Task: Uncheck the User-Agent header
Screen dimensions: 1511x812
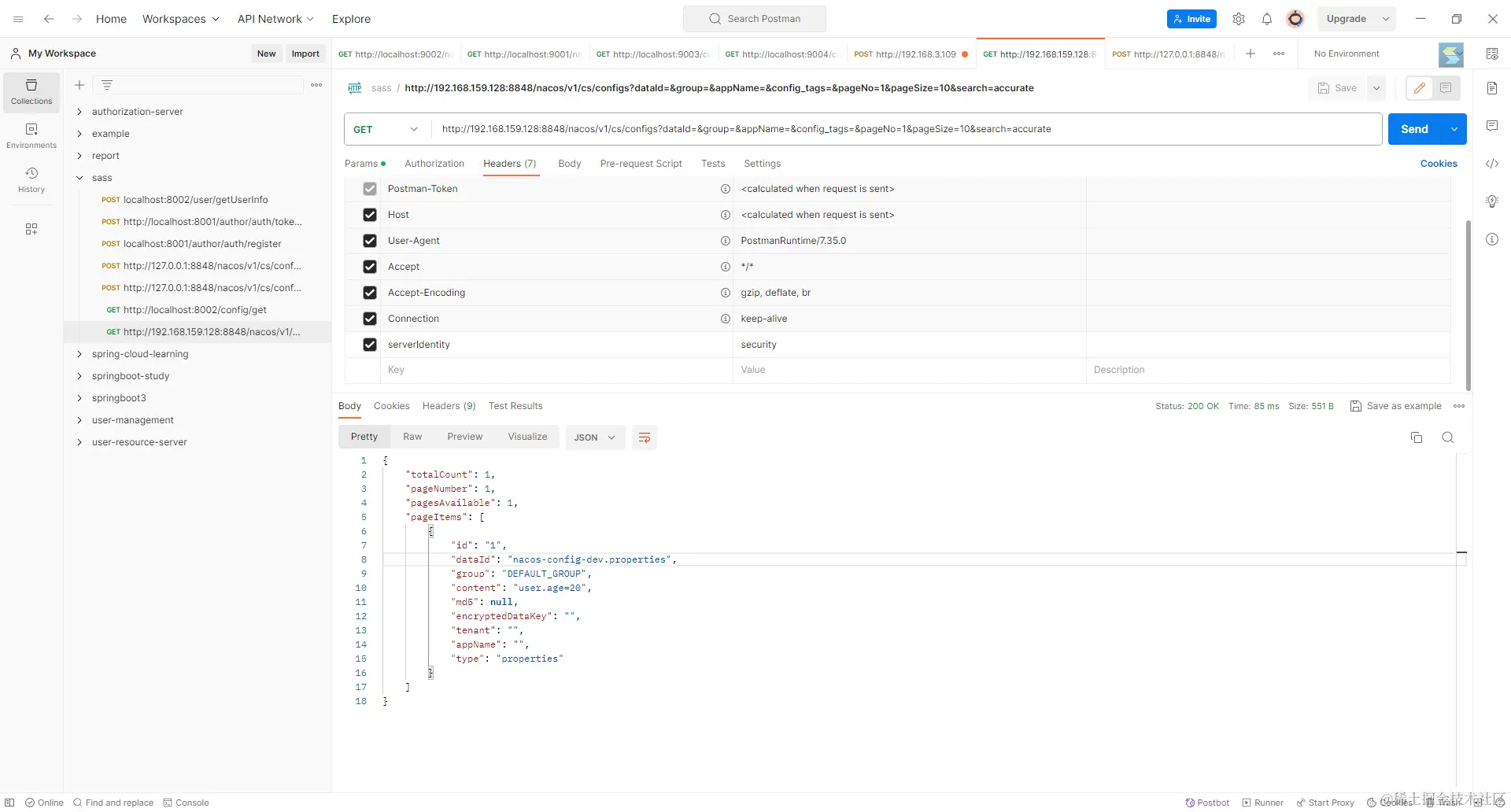Action: point(370,241)
